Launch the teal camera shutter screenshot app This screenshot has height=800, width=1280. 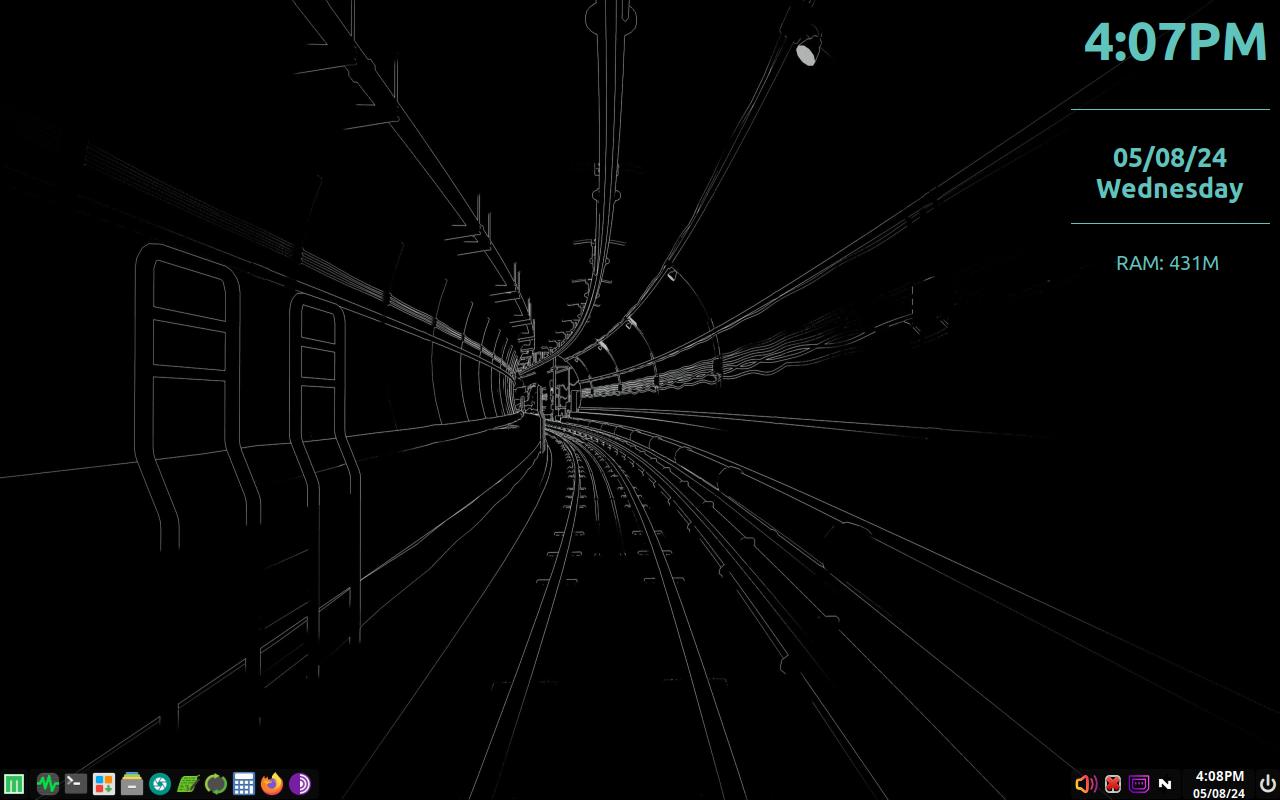[160, 784]
